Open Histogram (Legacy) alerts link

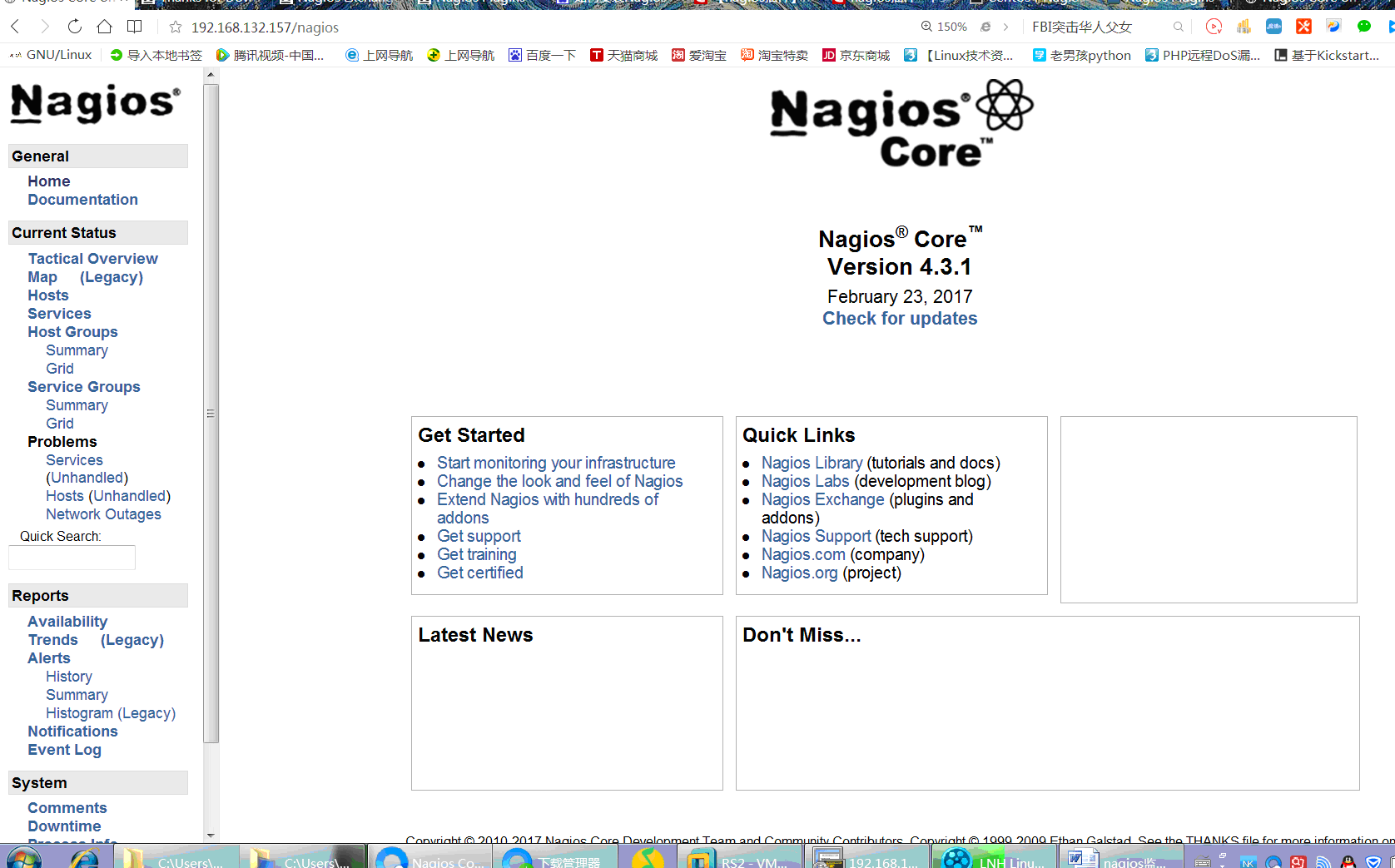[x=111, y=713]
